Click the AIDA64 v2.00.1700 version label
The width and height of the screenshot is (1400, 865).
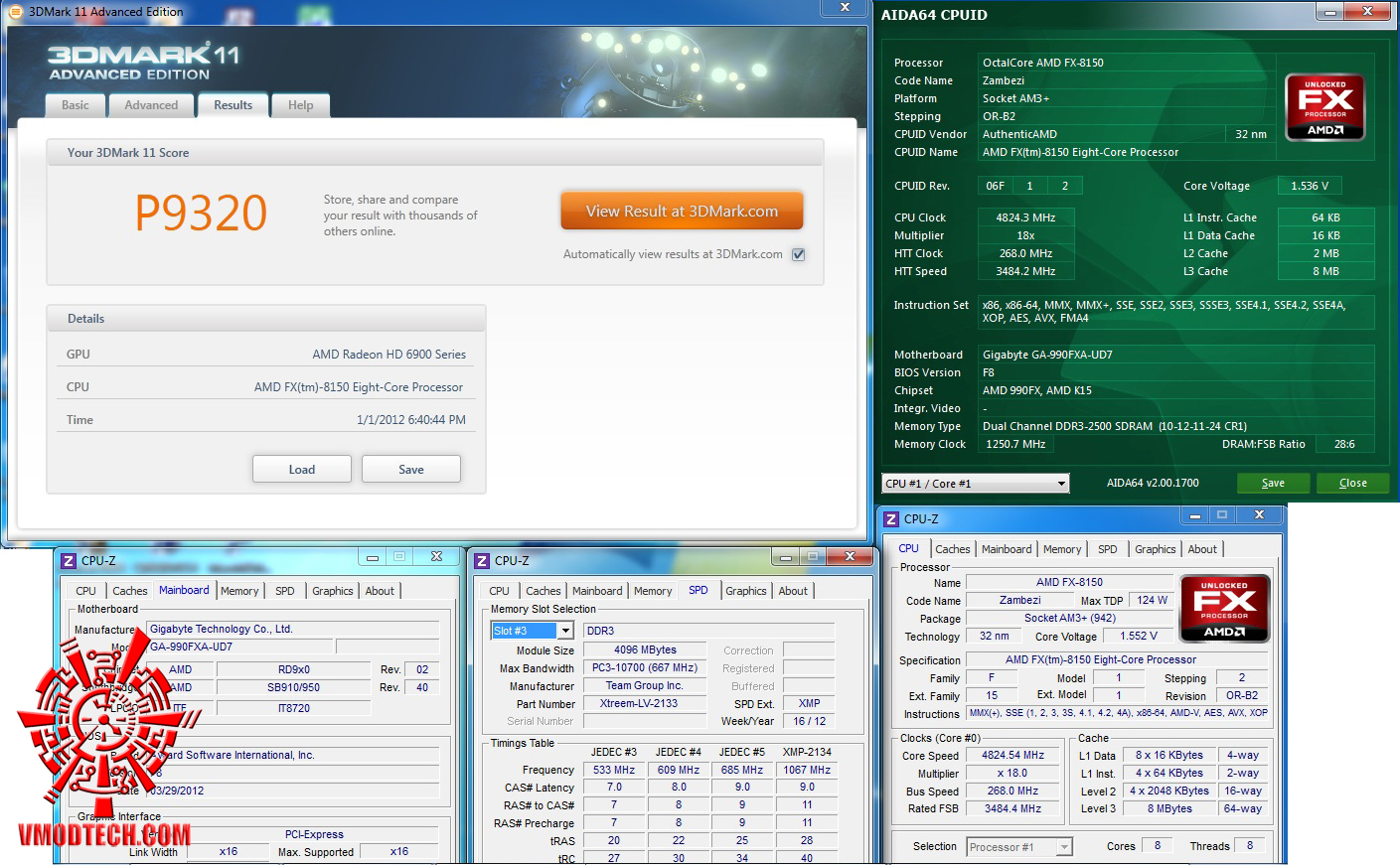click(x=1153, y=484)
